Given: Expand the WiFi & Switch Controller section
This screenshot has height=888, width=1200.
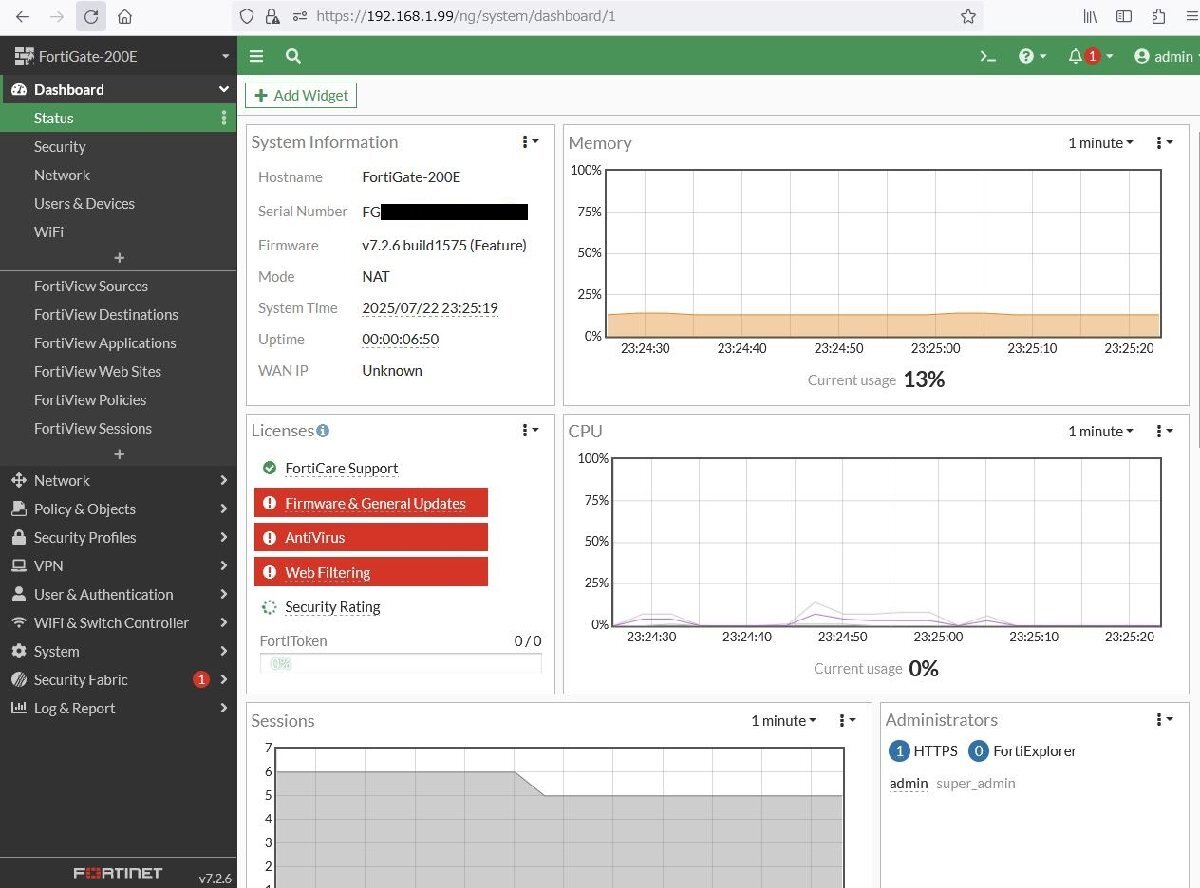Looking at the screenshot, I should click(119, 622).
